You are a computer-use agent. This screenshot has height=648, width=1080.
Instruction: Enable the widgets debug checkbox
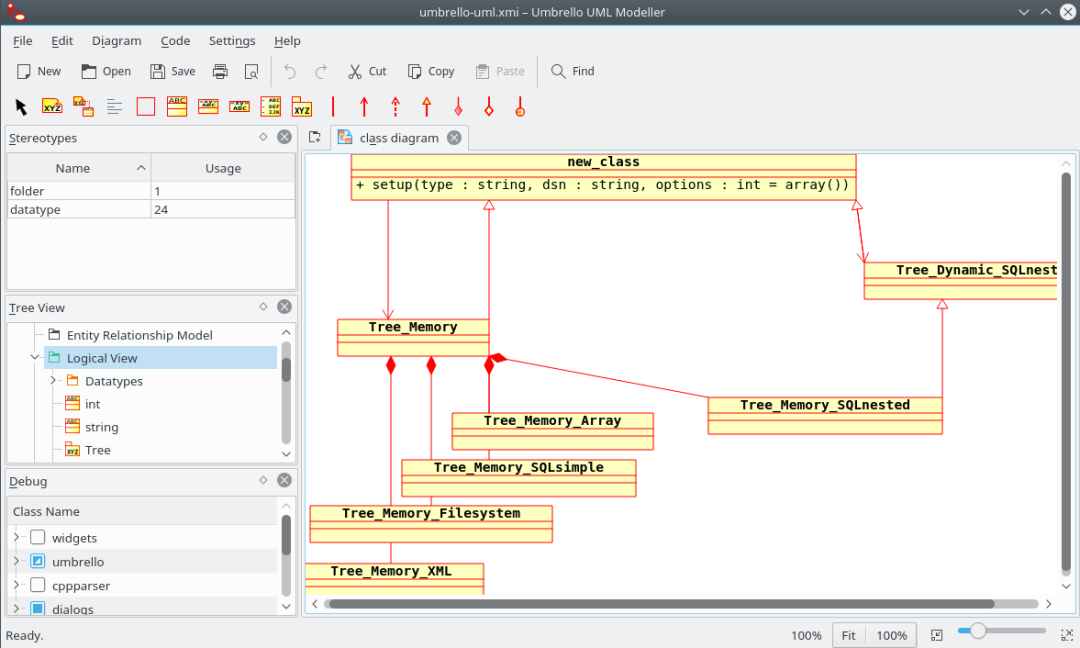pos(38,537)
